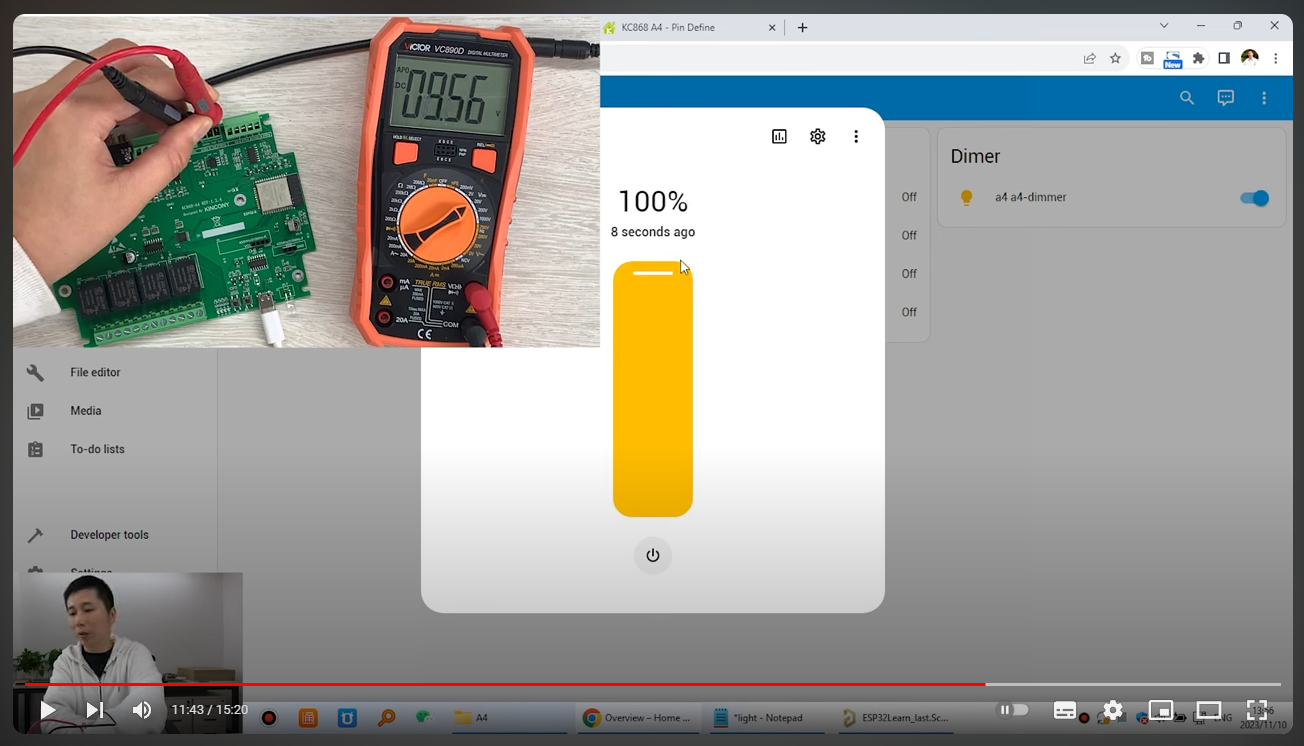Click the power button below the brightness slider
Image resolution: width=1304 pixels, height=746 pixels.
(x=653, y=555)
